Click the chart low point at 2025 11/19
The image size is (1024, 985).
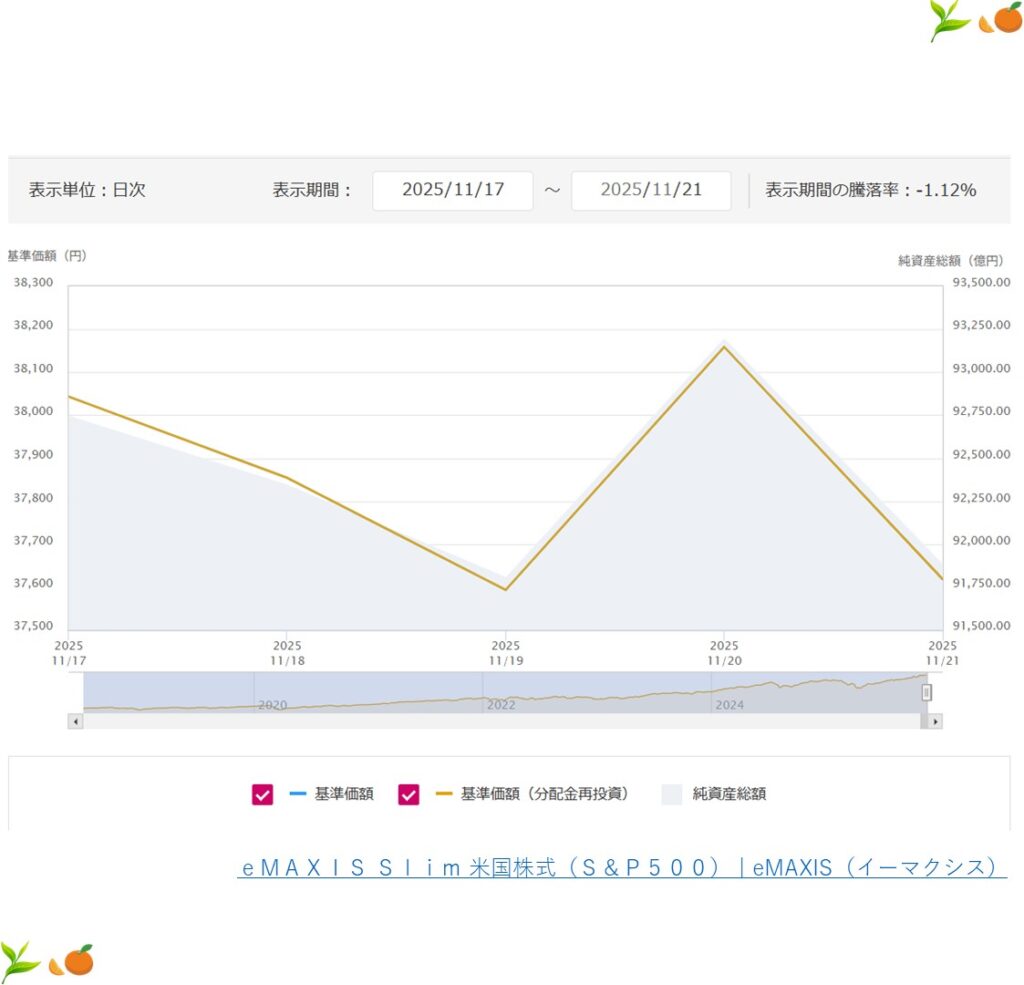pyautogui.click(x=505, y=589)
